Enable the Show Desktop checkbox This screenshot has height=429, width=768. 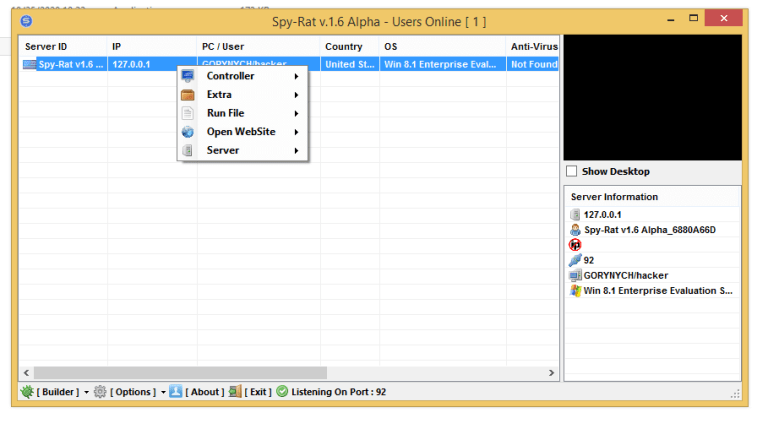click(572, 171)
